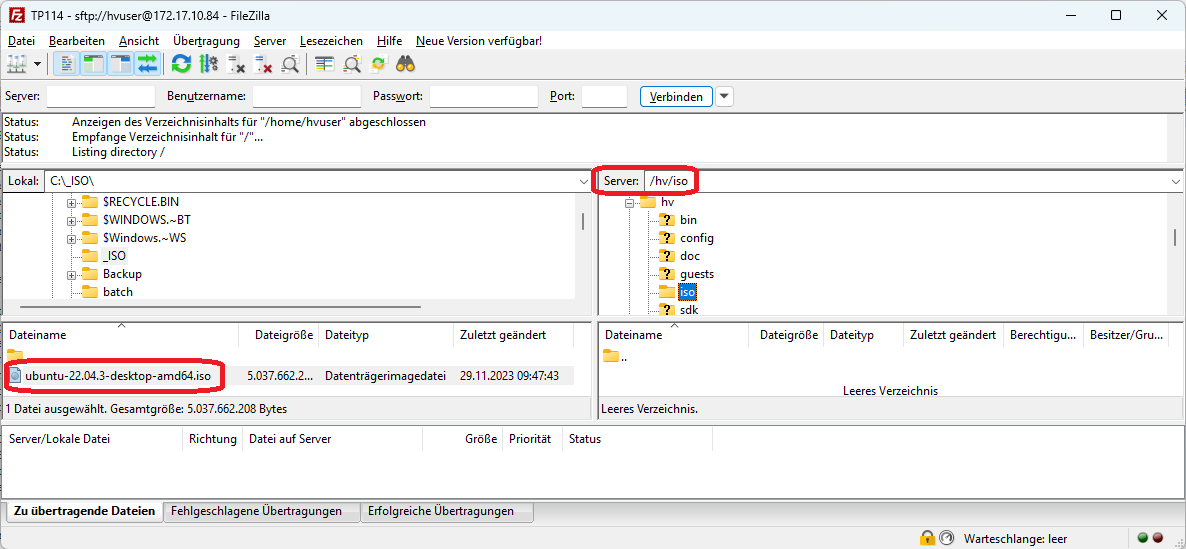
Task: Collapse the hv remote folder
Action: point(629,202)
